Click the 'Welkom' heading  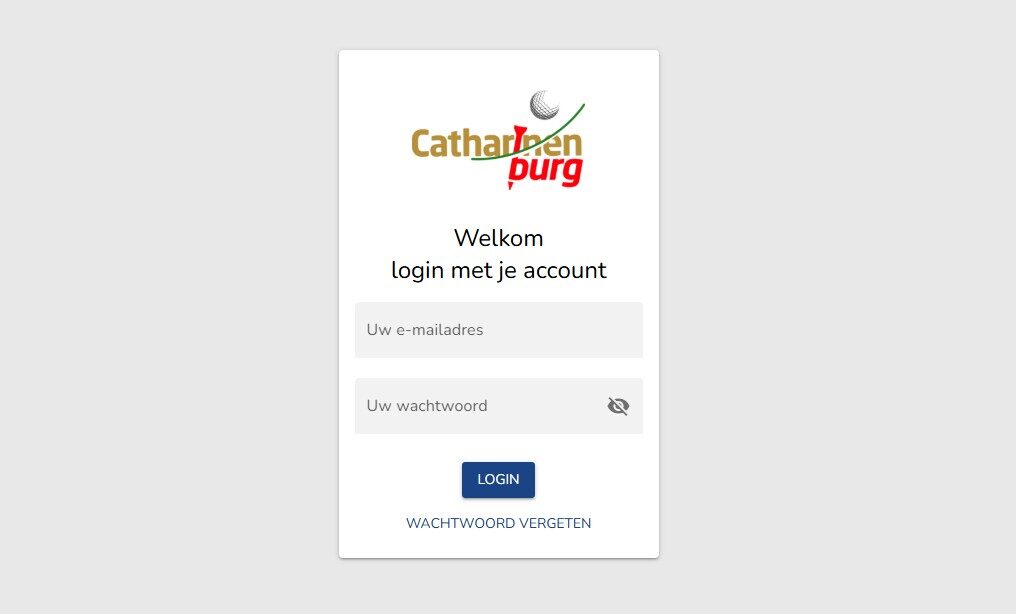(498, 238)
